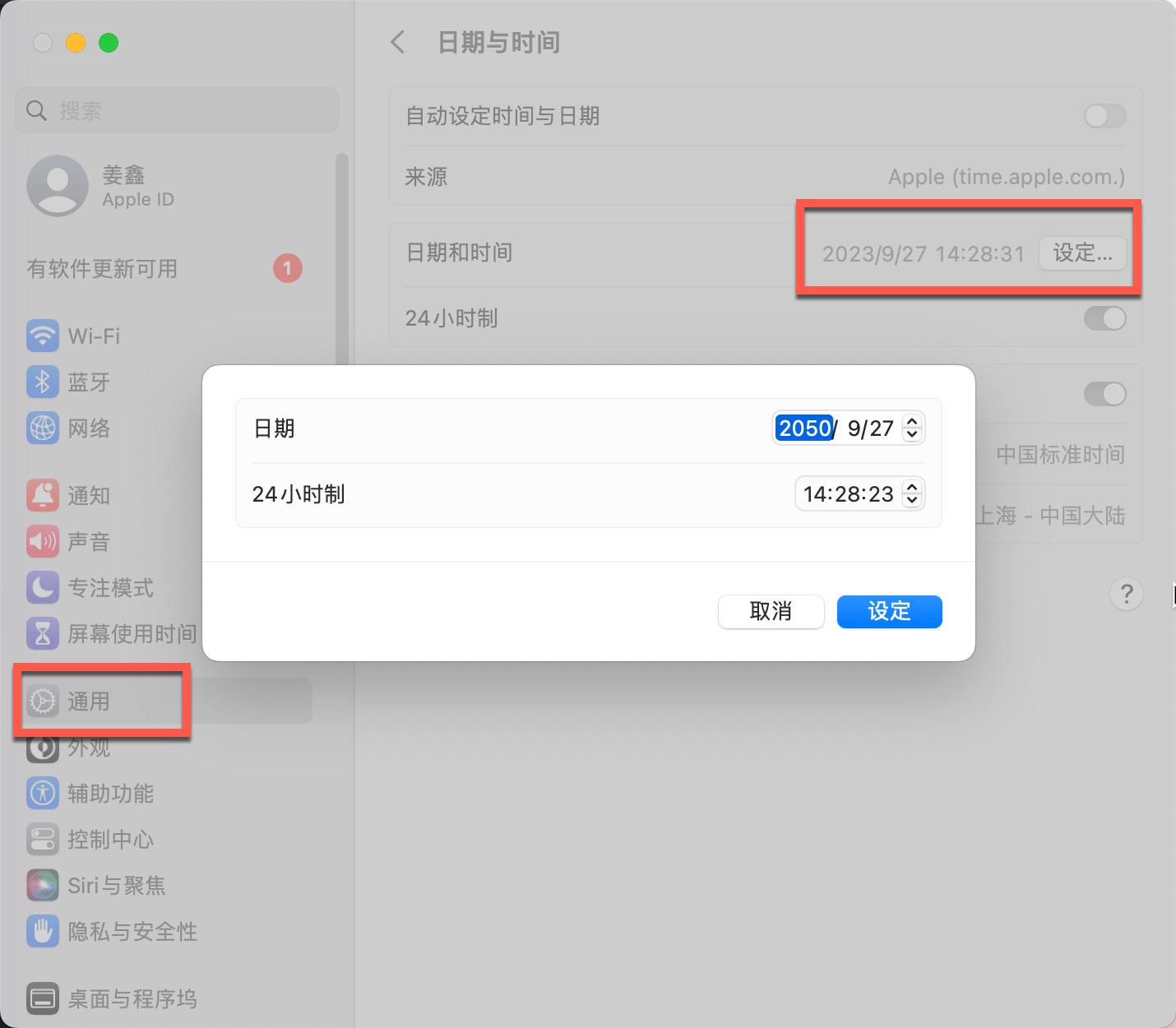Viewport: 1176px width, 1028px height.
Task: Click the Sound (声音) speaker icon
Action: 43,541
